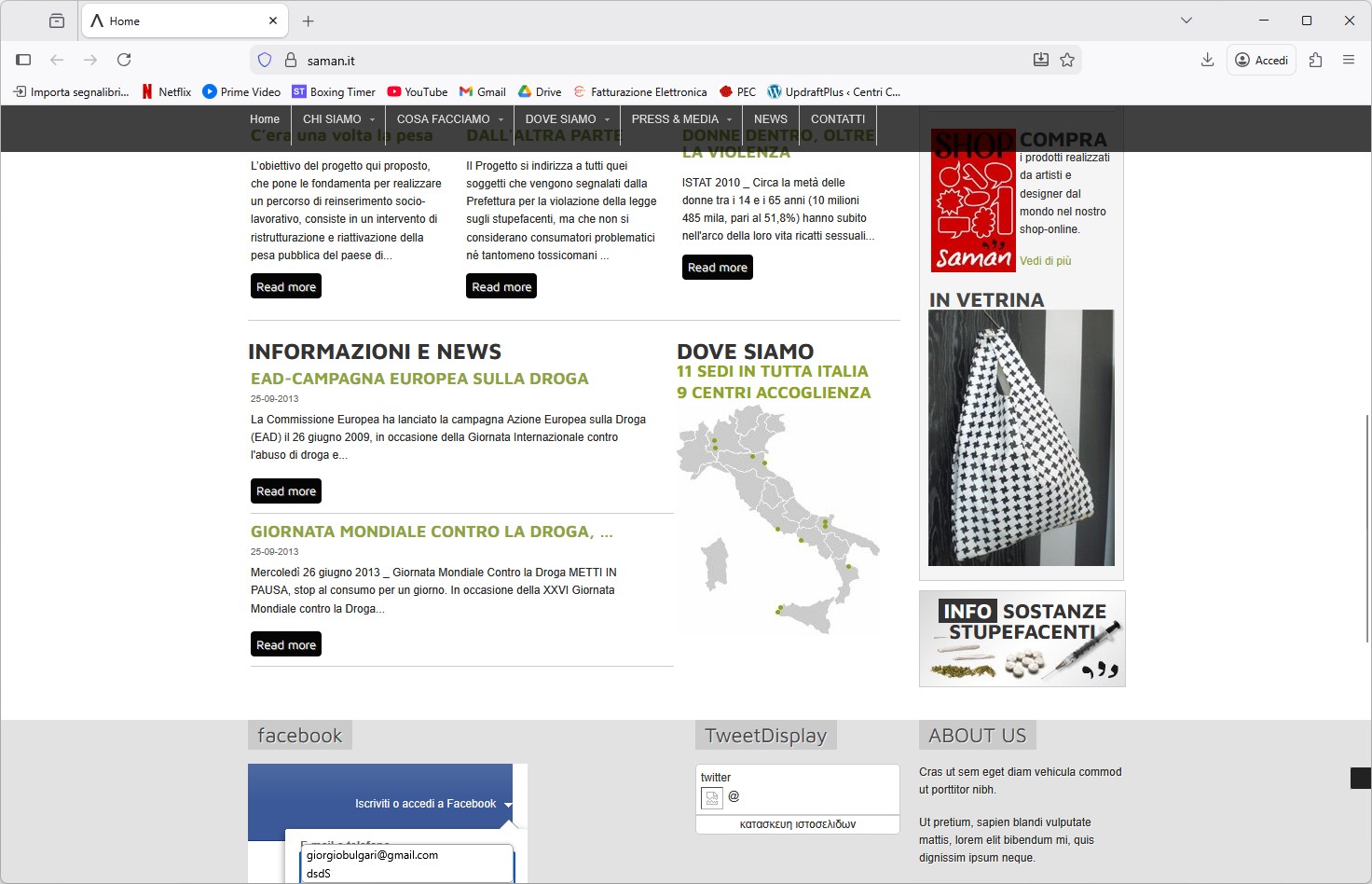Open the YouTube bookmark icon
The height and width of the screenshot is (884, 1372).
[x=392, y=91]
